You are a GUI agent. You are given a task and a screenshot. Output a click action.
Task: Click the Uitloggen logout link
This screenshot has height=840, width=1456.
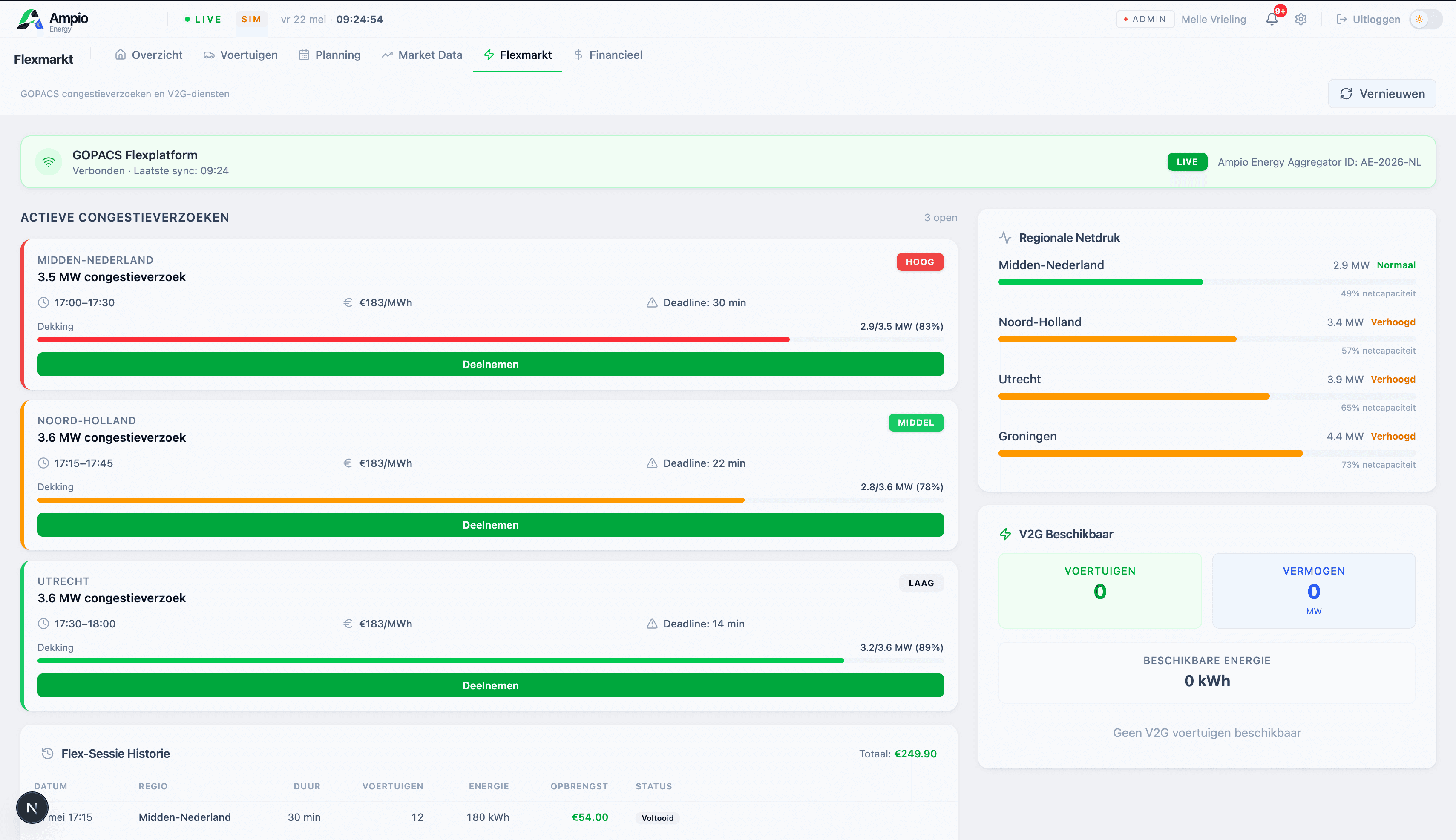point(1368,19)
